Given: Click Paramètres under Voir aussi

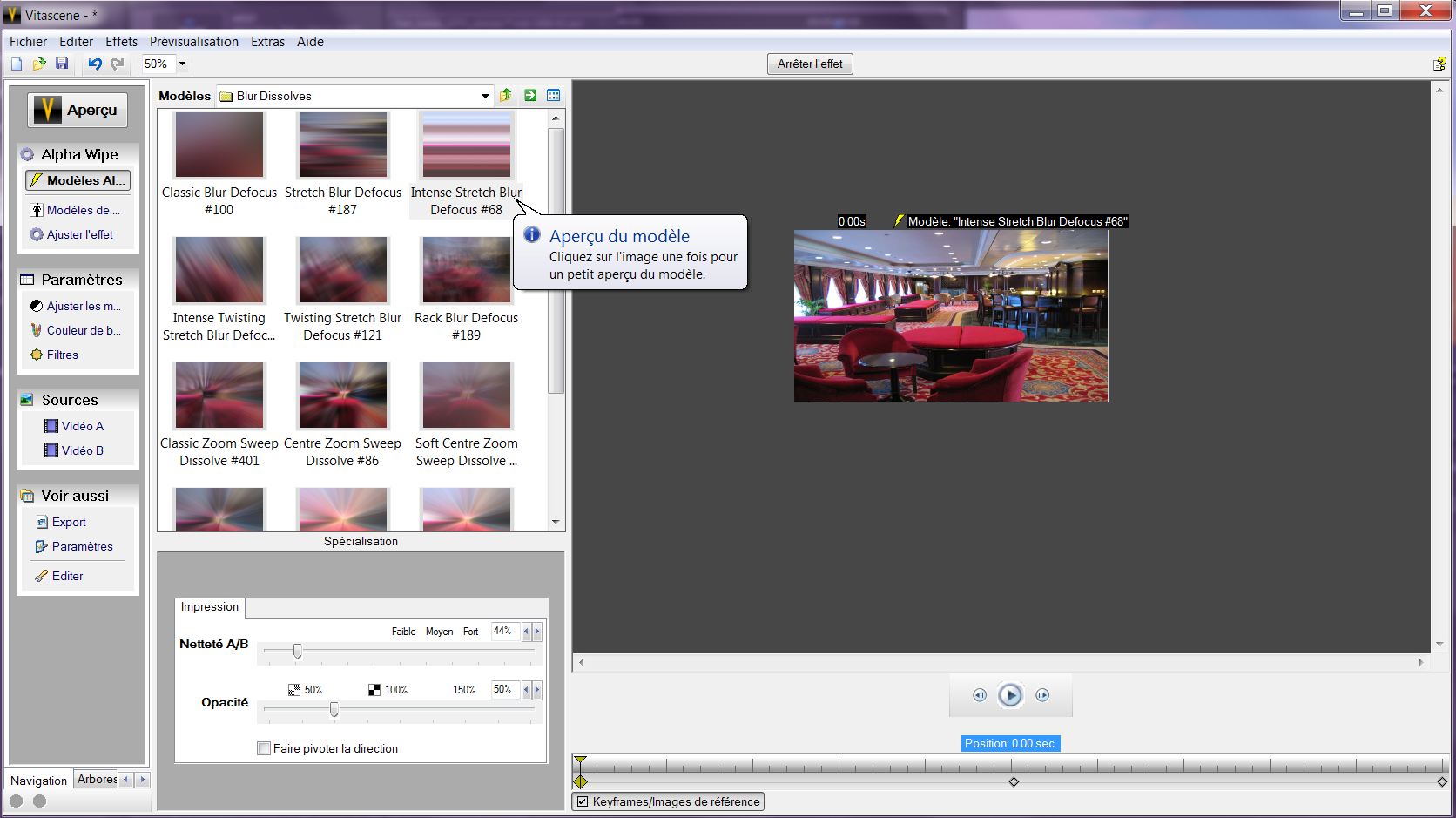Looking at the screenshot, I should coord(82,546).
